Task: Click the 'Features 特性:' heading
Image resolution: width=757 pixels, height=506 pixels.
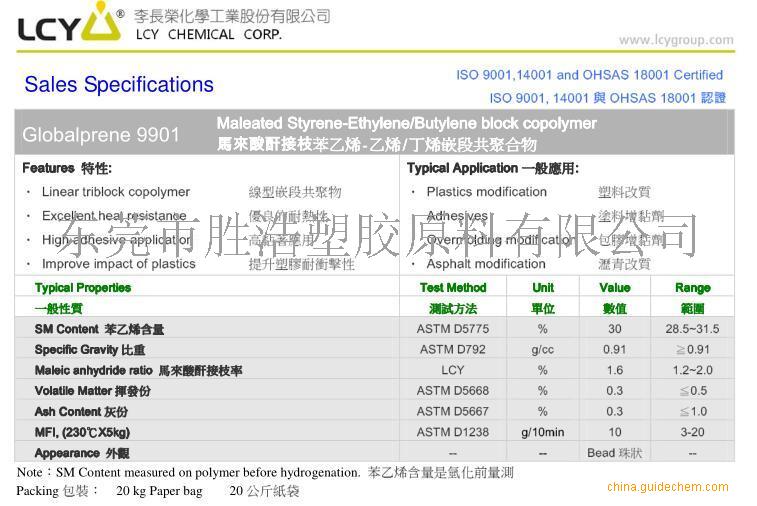Action: 67,168
